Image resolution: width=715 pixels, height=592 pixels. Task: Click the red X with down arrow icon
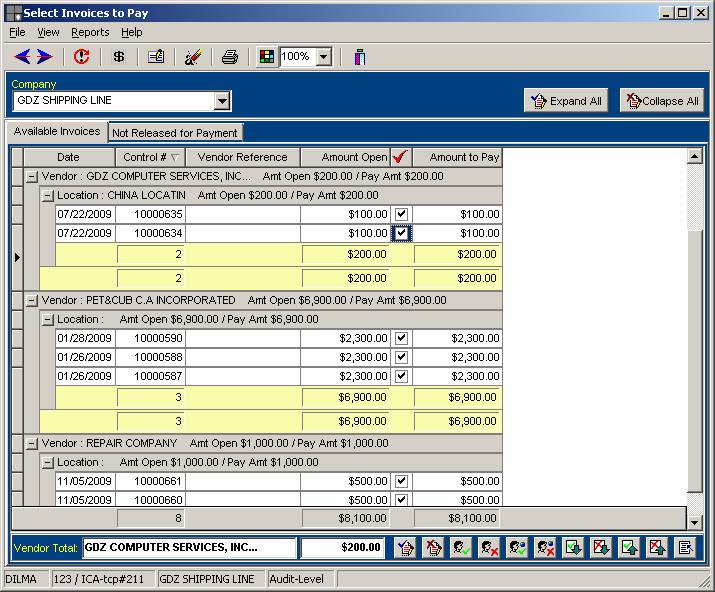point(601,547)
